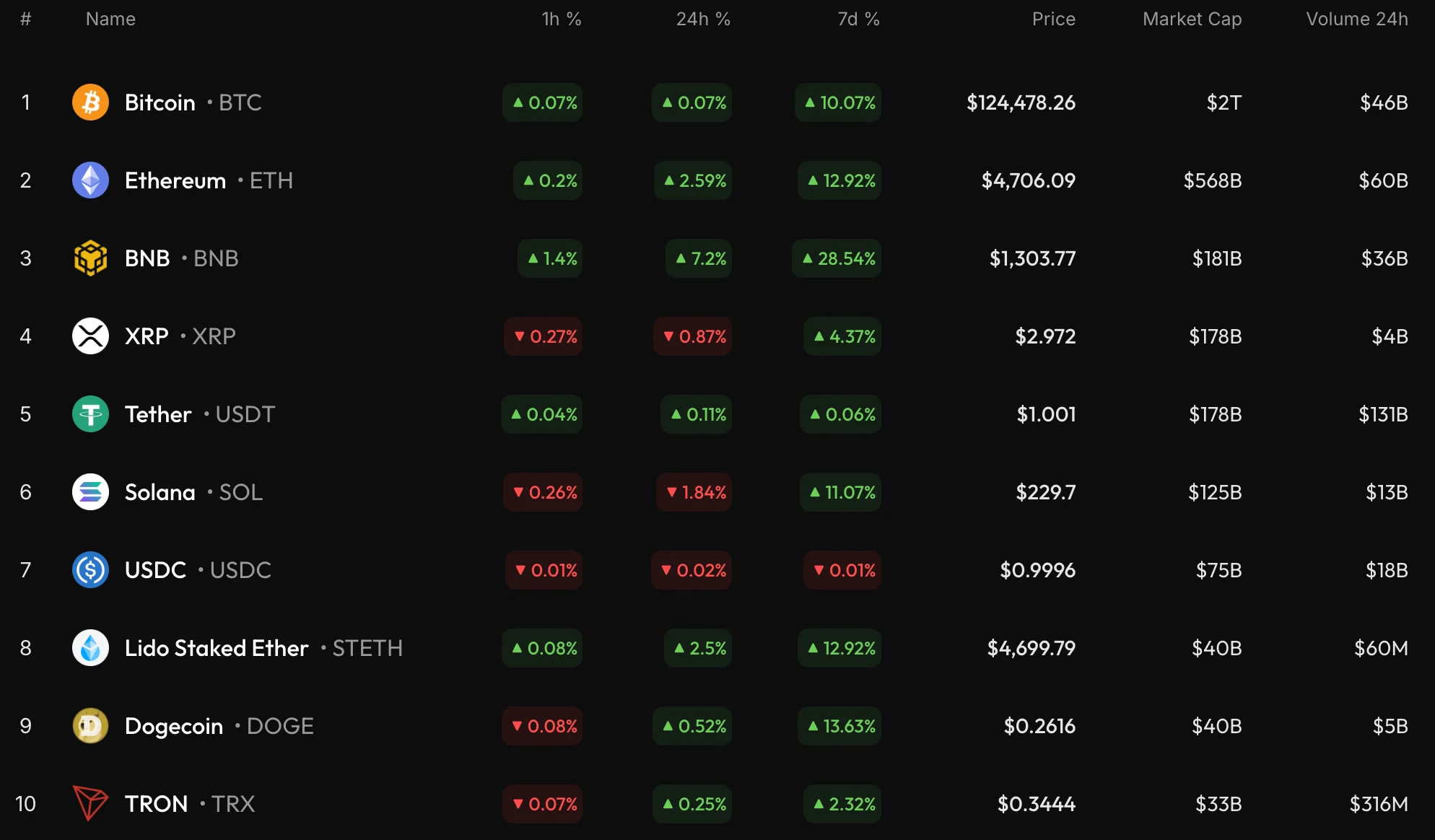Click the XRP logo icon
Viewport: 1435px width, 840px height.
[90, 336]
